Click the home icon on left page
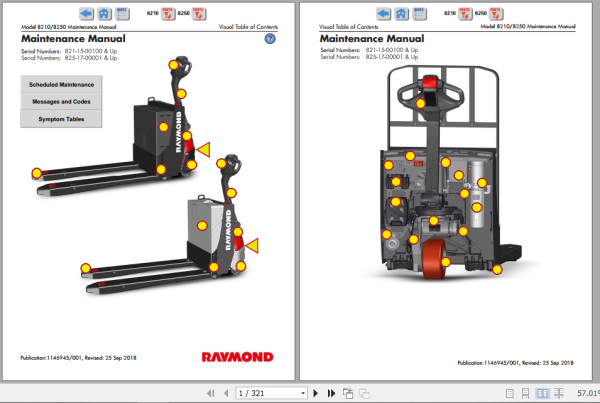The height and width of the screenshot is (403, 600). coord(104,14)
